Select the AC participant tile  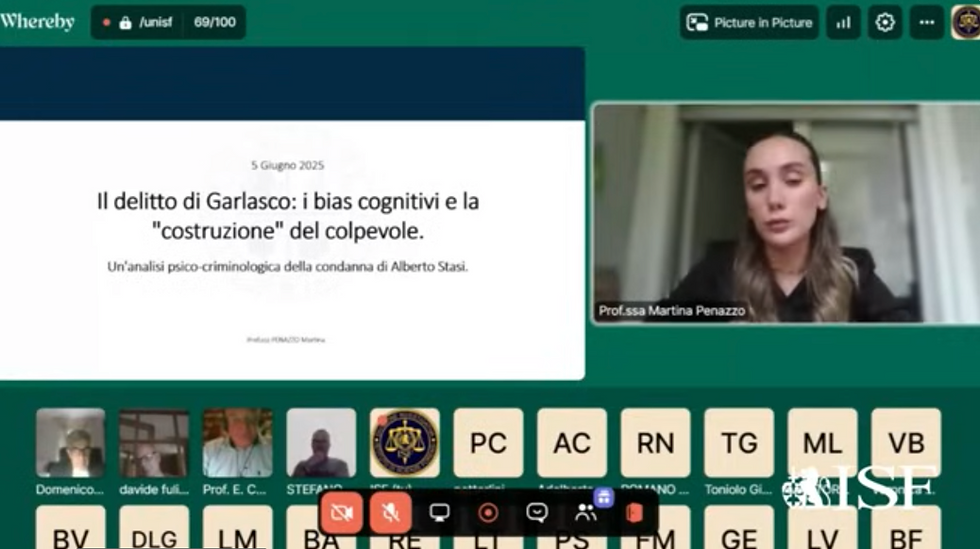(x=572, y=443)
